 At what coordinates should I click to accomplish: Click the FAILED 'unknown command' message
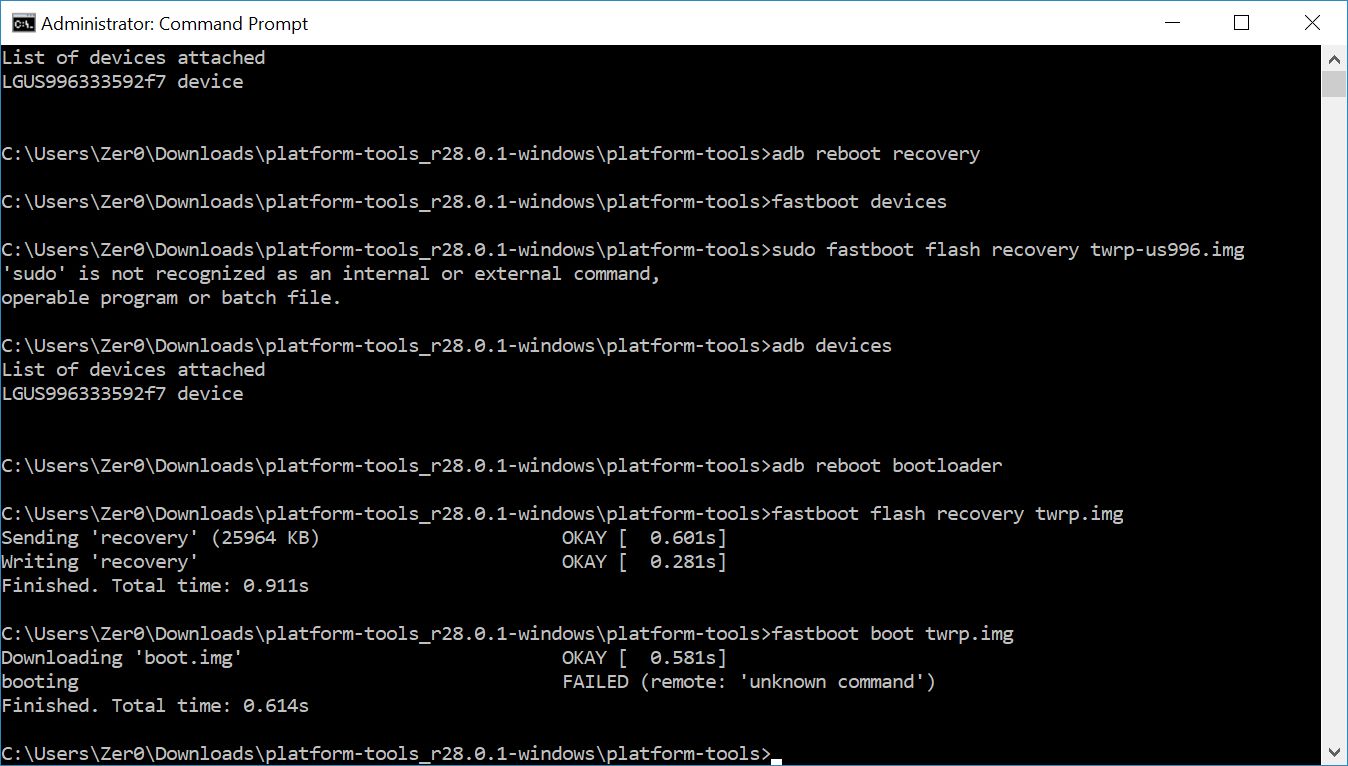pos(748,682)
